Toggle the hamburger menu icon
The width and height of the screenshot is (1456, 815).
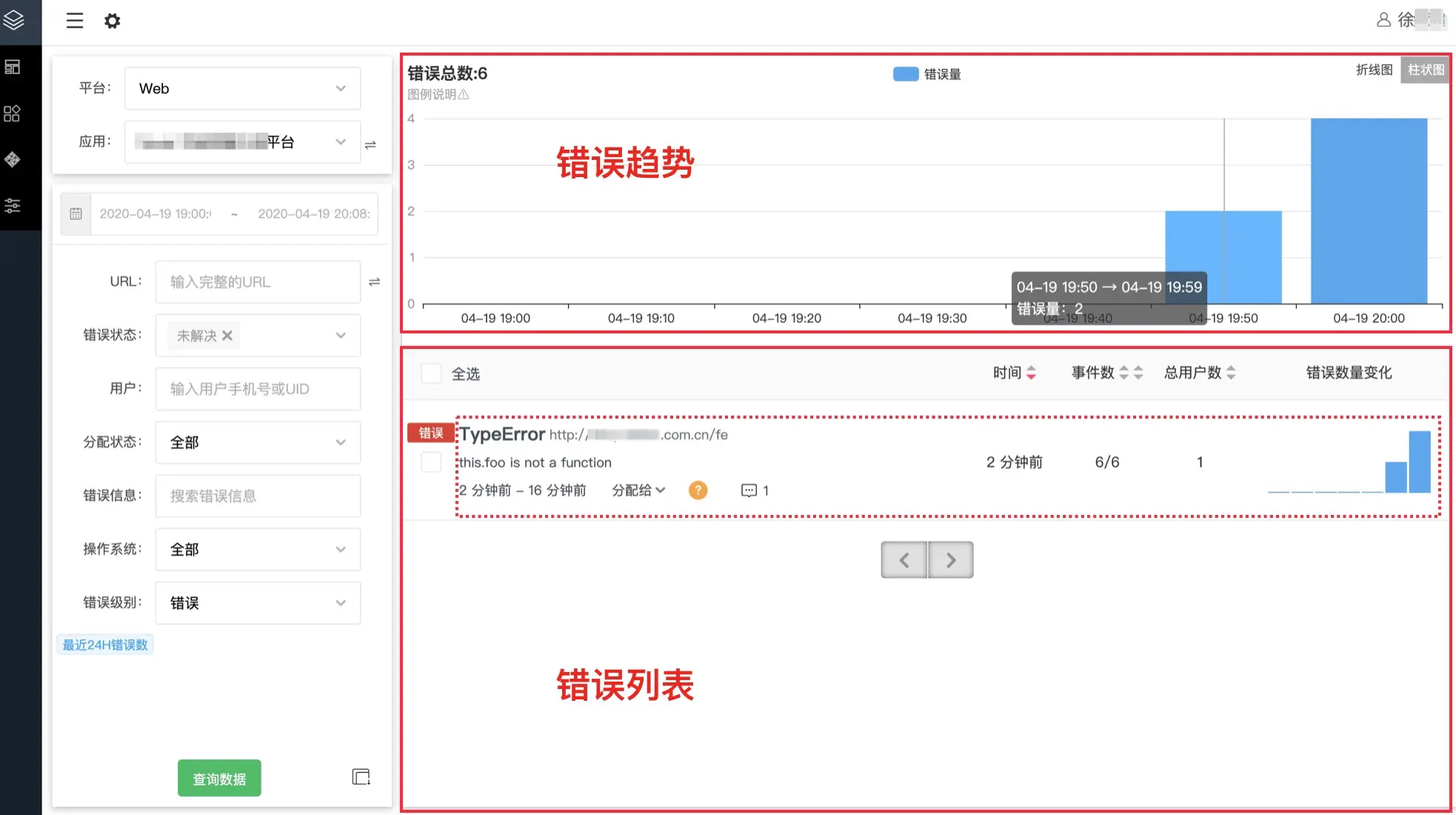click(x=75, y=21)
